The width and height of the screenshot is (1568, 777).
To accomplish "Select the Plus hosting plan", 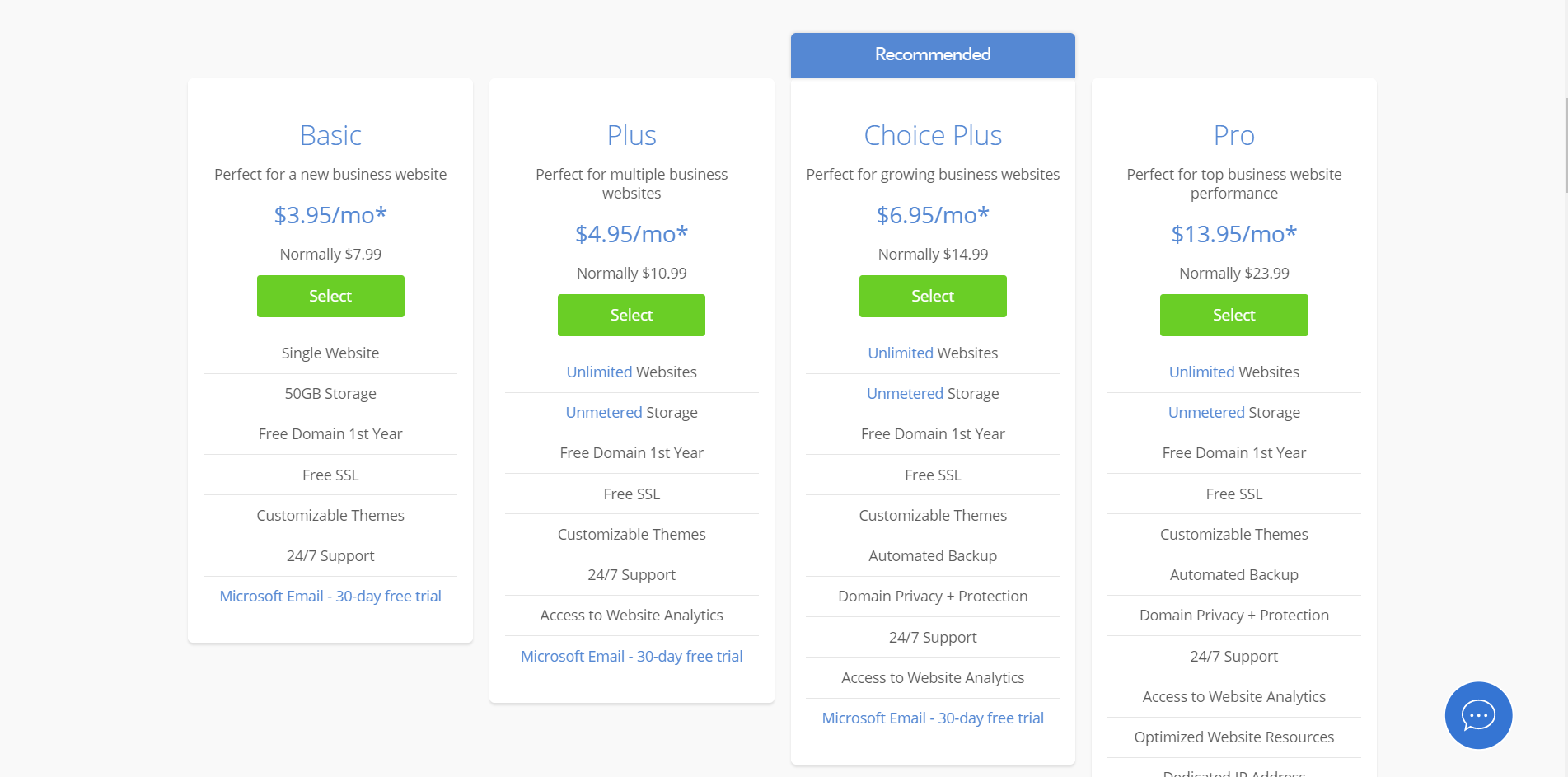I will click(631, 315).
